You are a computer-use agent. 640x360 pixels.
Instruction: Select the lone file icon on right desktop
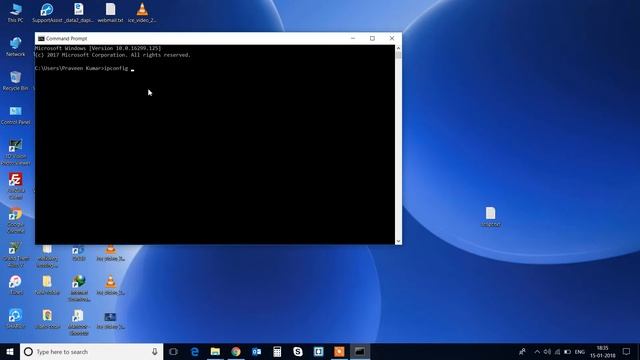pyautogui.click(x=490, y=217)
